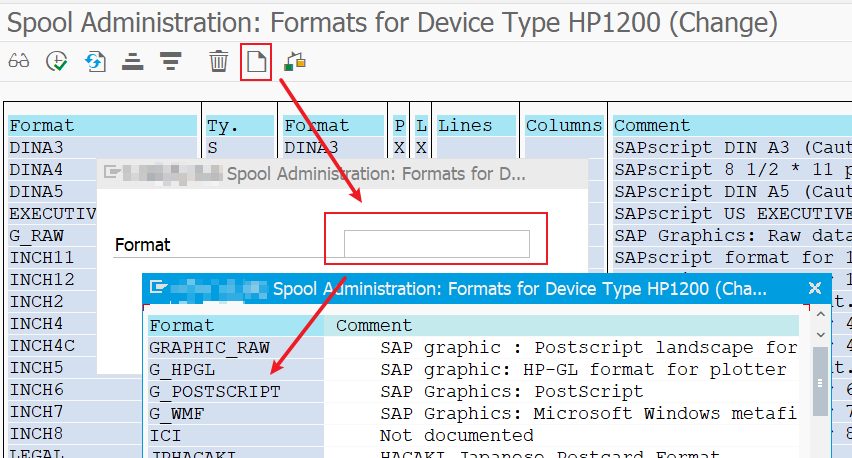This screenshot has height=458, width=852.
Task: Click the P column header
Action: (399, 126)
